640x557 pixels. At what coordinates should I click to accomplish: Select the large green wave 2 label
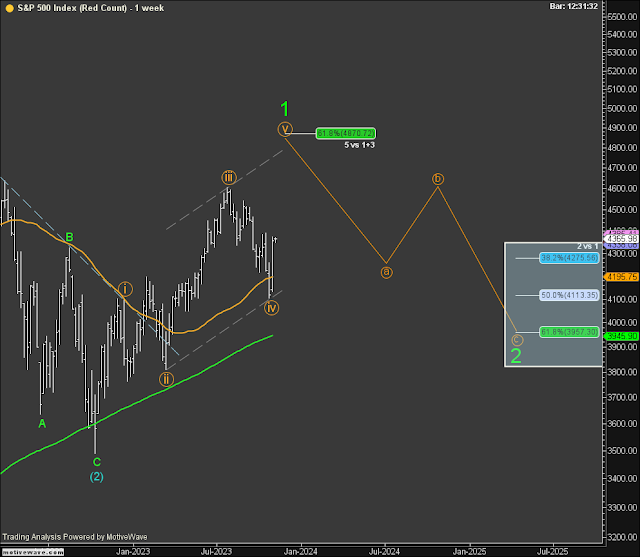516,356
